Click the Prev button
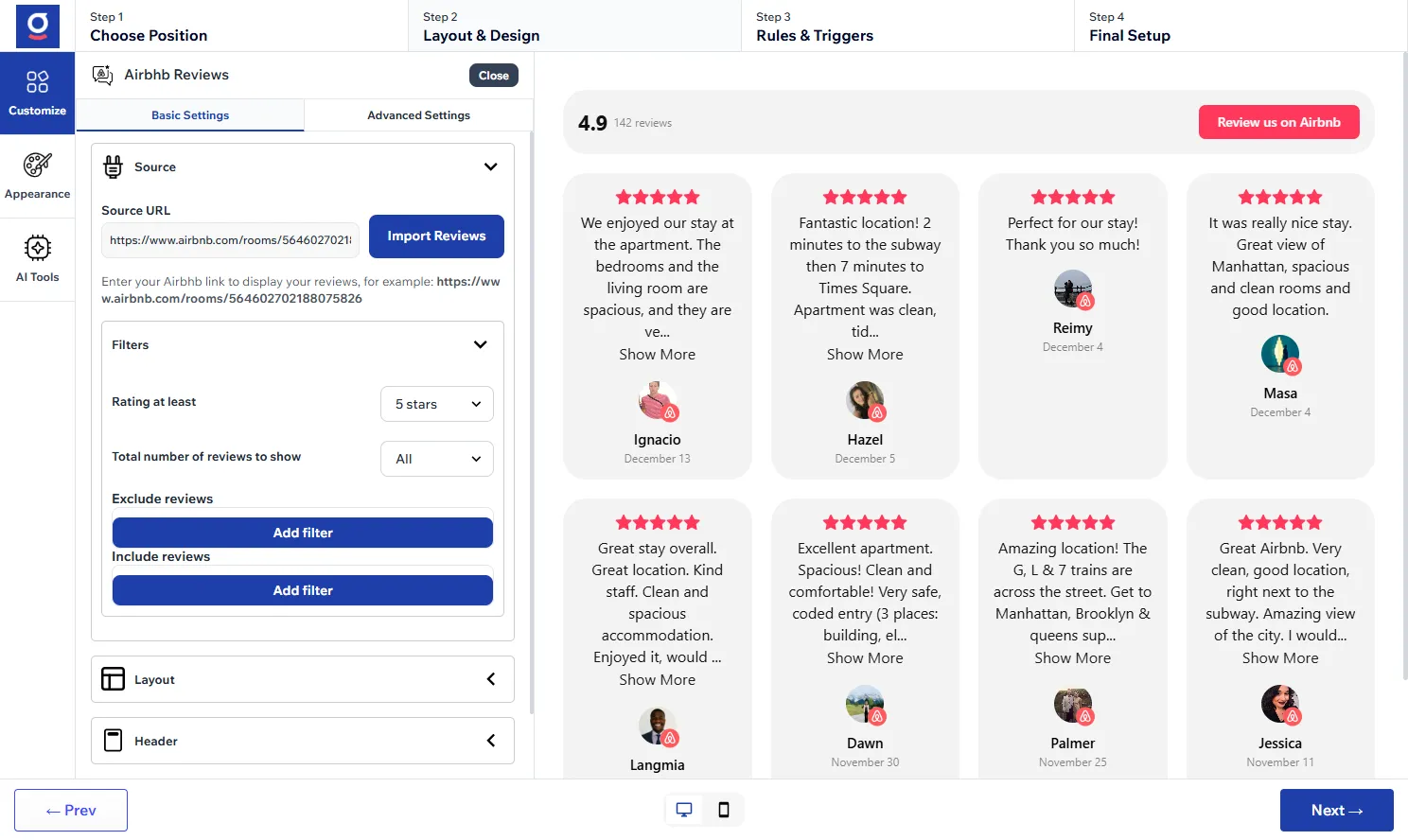This screenshot has width=1408, height=840. (71, 811)
